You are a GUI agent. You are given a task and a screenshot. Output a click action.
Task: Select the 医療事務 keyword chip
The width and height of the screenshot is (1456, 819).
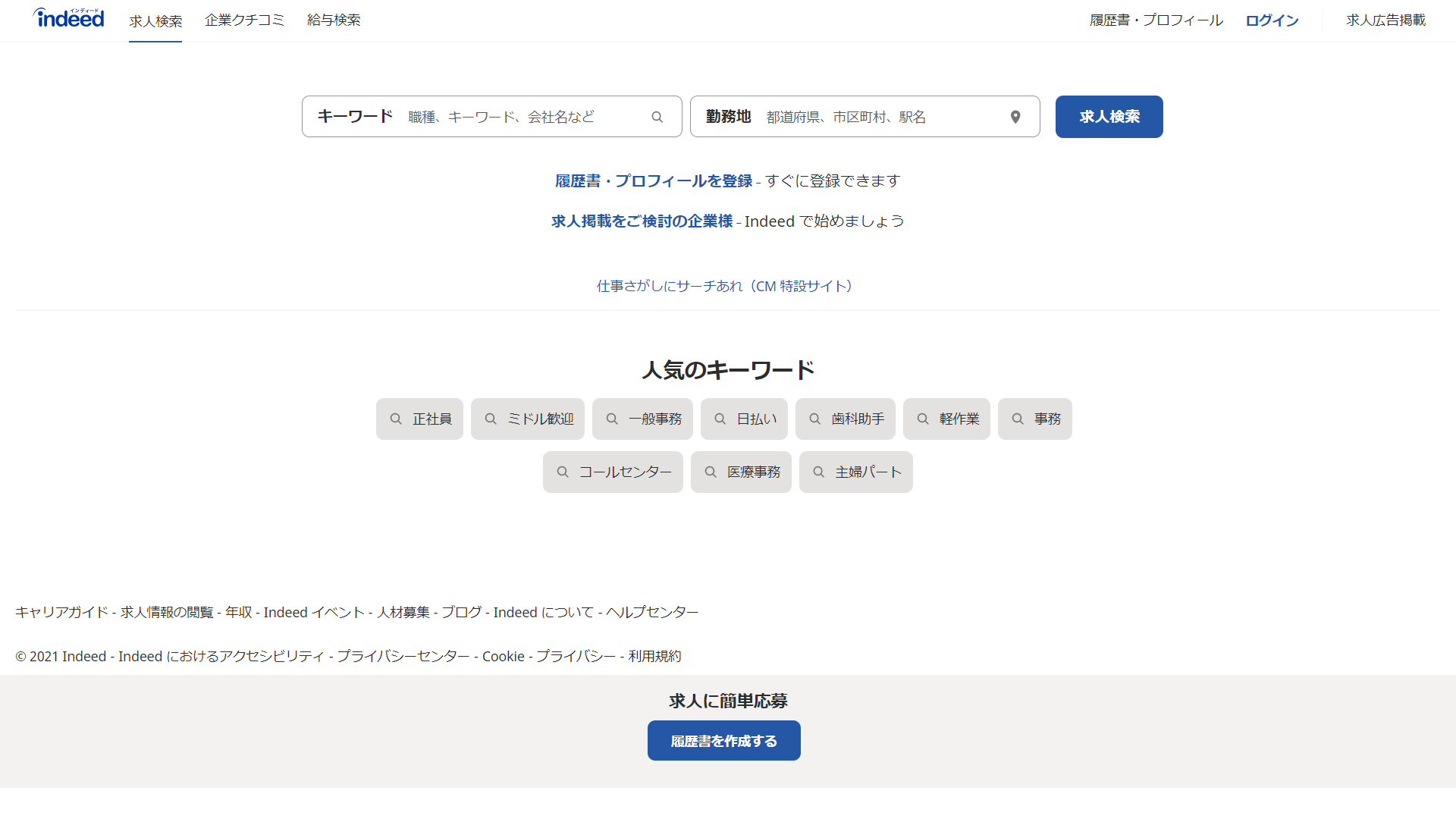pos(741,472)
